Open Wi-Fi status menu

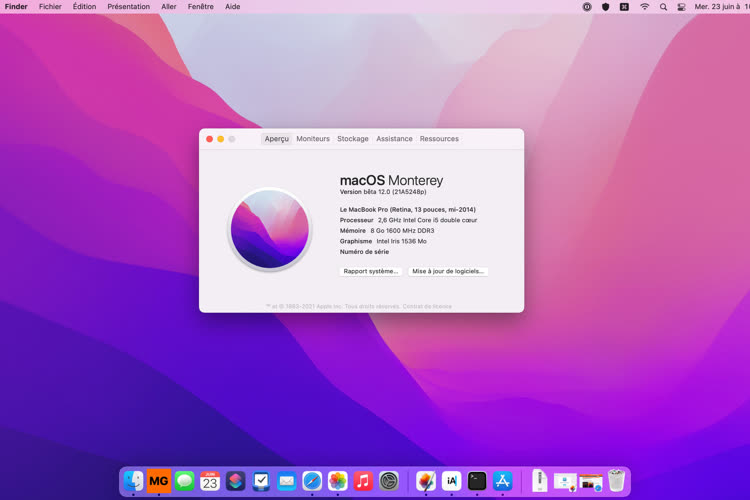click(644, 7)
